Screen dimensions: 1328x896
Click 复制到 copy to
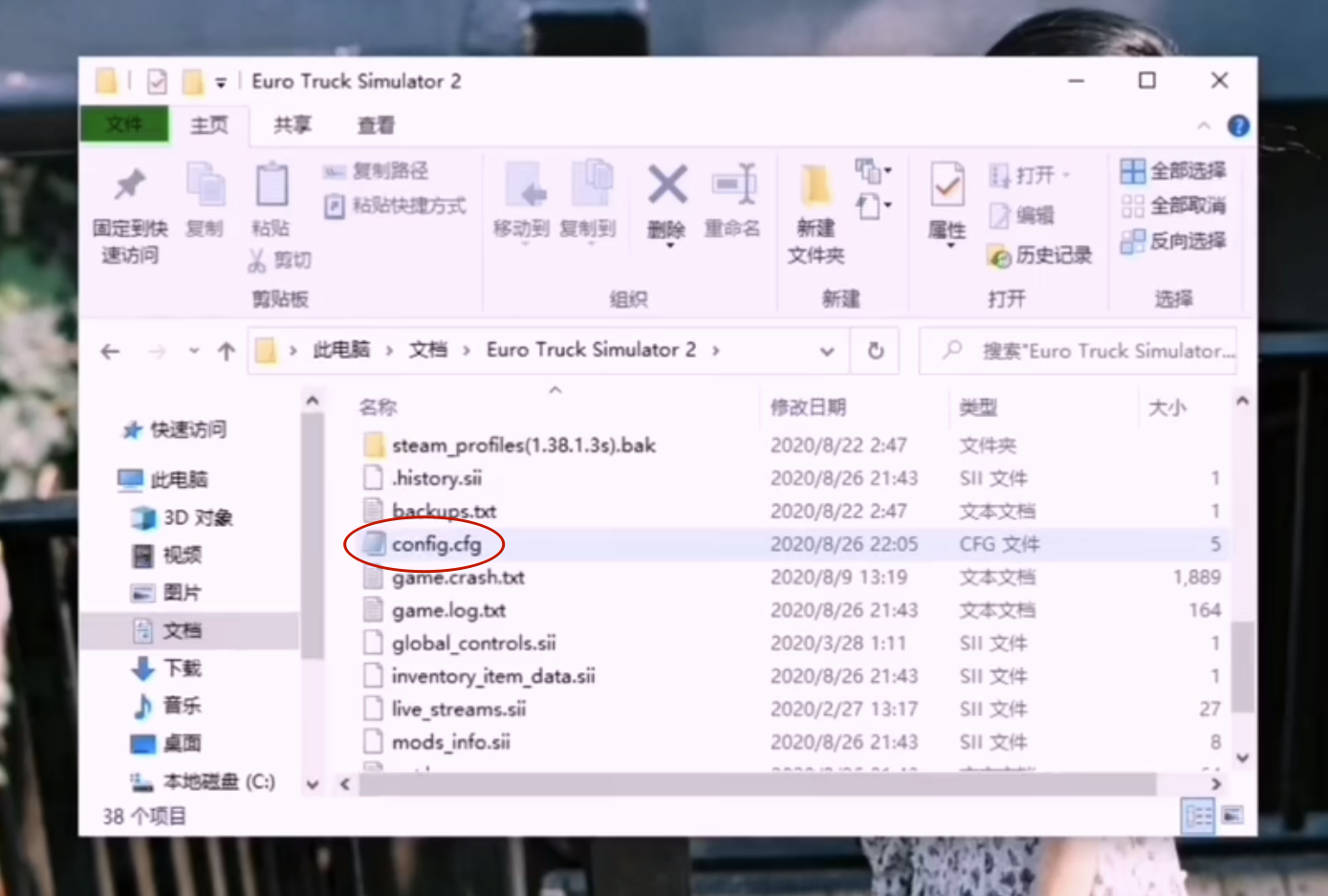click(588, 202)
